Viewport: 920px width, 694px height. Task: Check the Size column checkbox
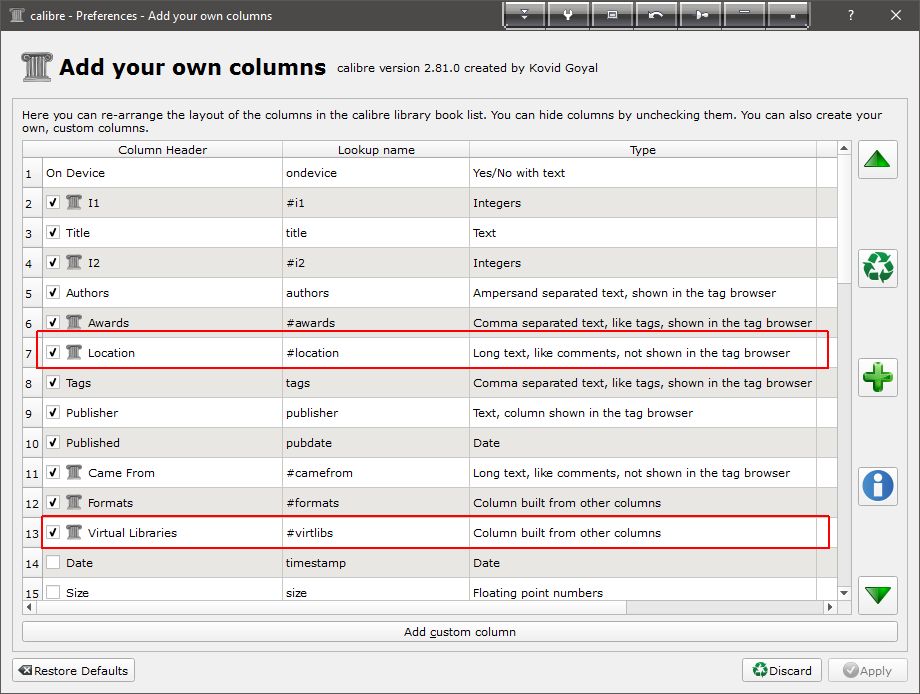(x=53, y=592)
